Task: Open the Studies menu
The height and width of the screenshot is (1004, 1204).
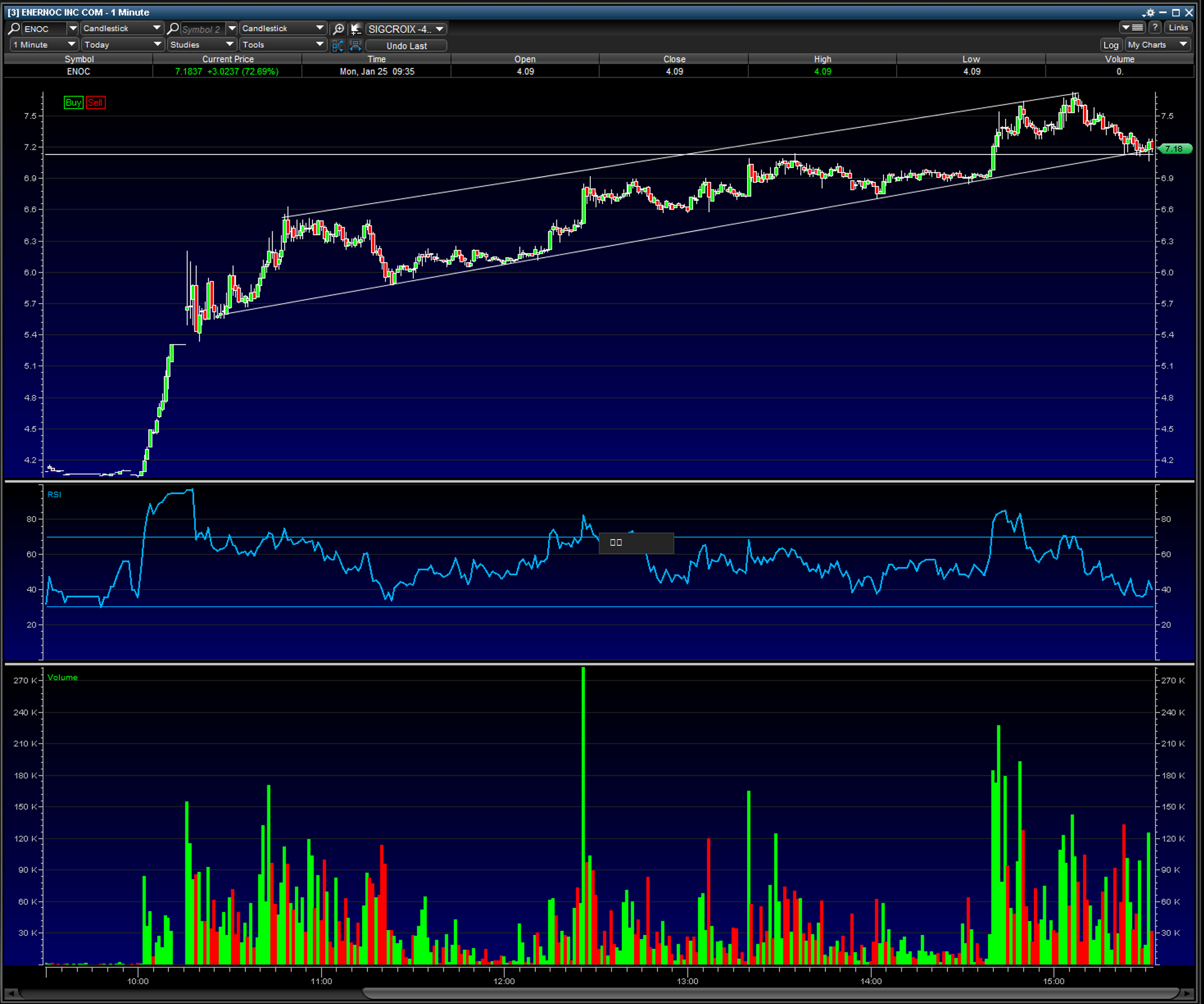Action: coord(201,44)
